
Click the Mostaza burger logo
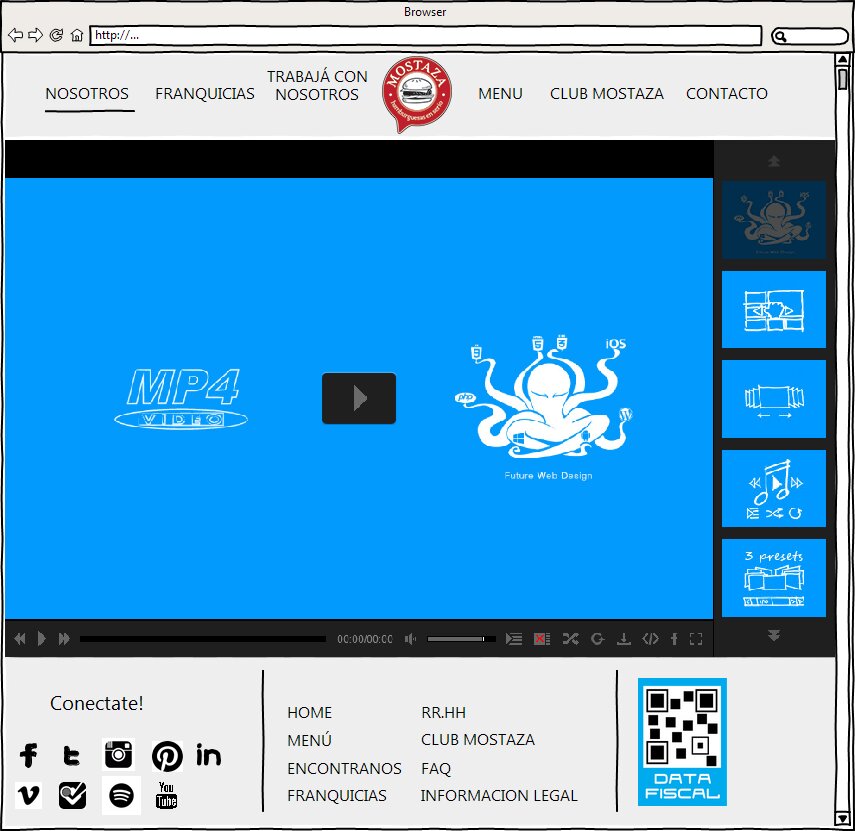[x=417, y=94]
